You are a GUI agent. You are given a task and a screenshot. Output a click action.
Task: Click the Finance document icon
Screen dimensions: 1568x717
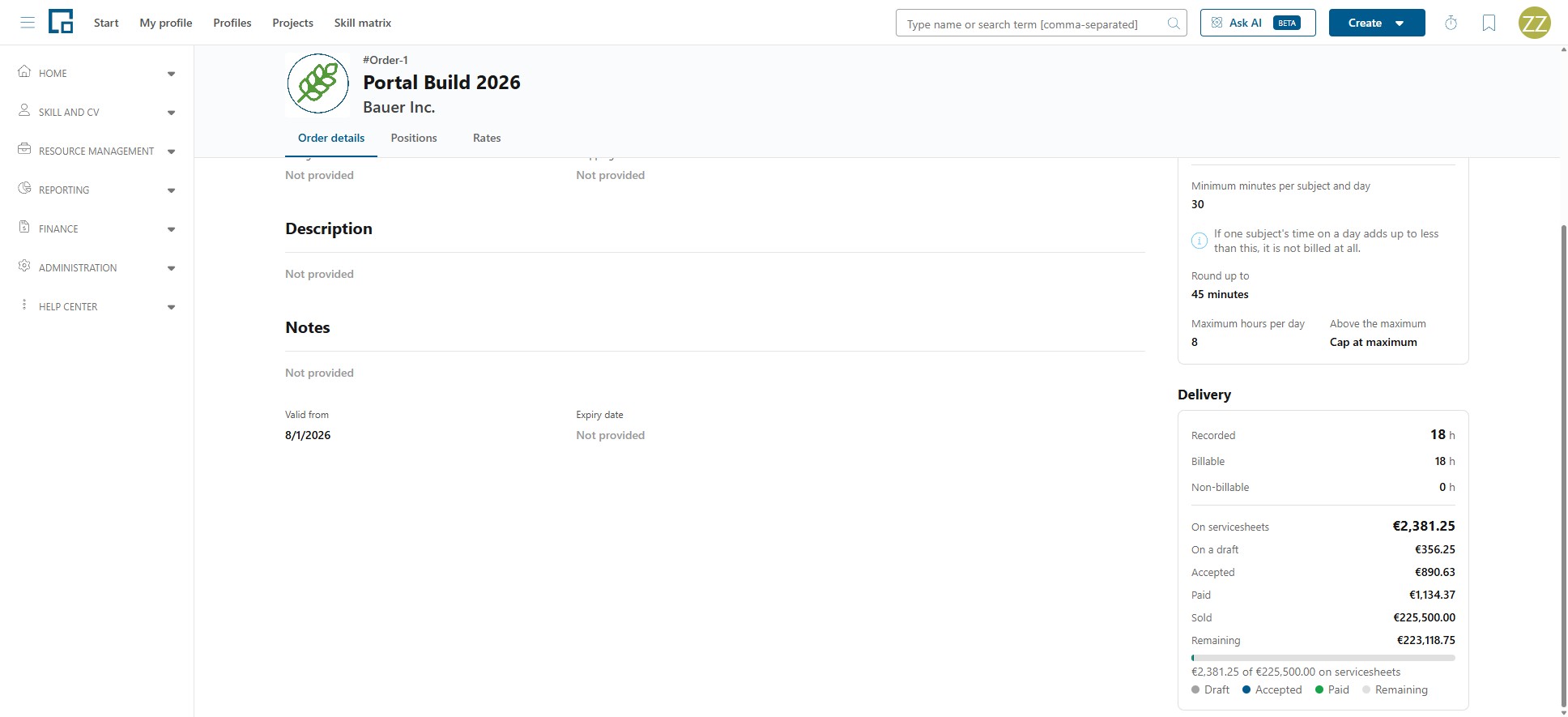(x=24, y=227)
